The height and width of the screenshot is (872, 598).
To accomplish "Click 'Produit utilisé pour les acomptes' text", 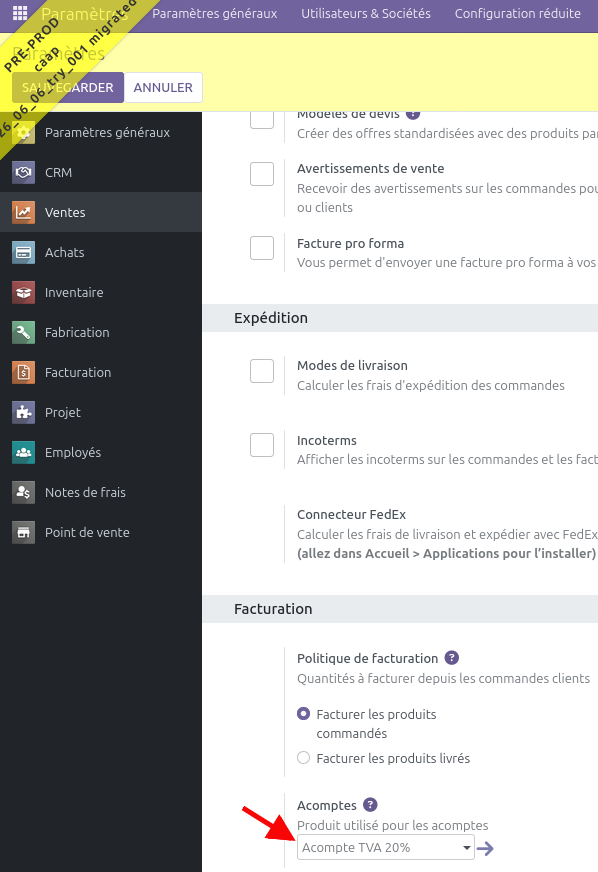I will [x=393, y=825].
